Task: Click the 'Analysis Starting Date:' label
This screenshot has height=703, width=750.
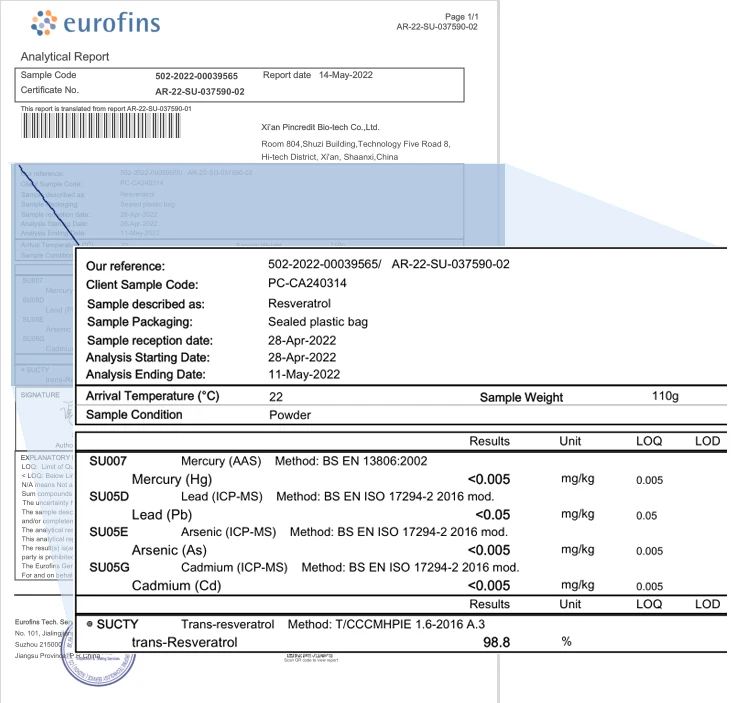Action: point(148,358)
